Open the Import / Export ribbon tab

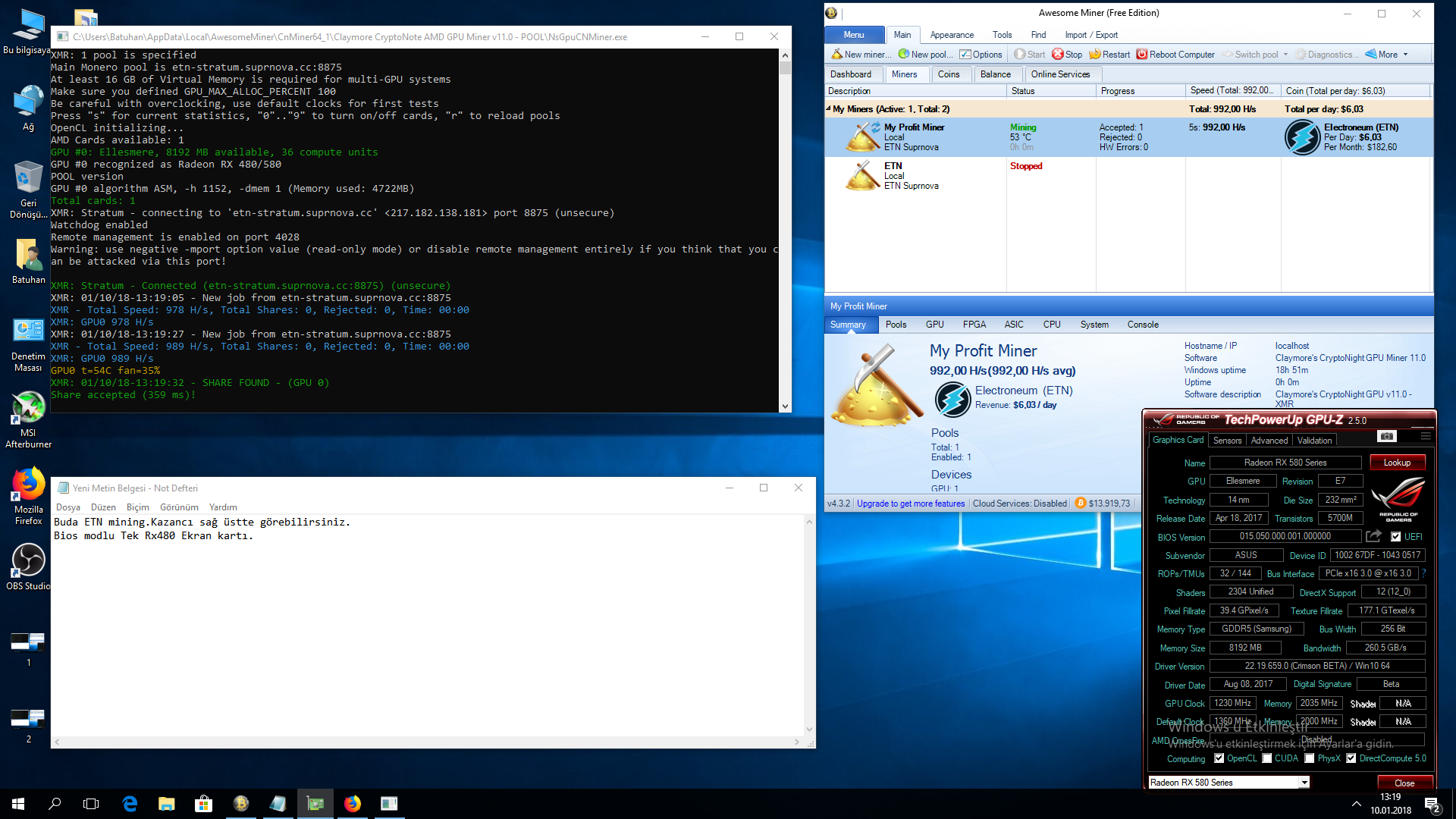1091,35
